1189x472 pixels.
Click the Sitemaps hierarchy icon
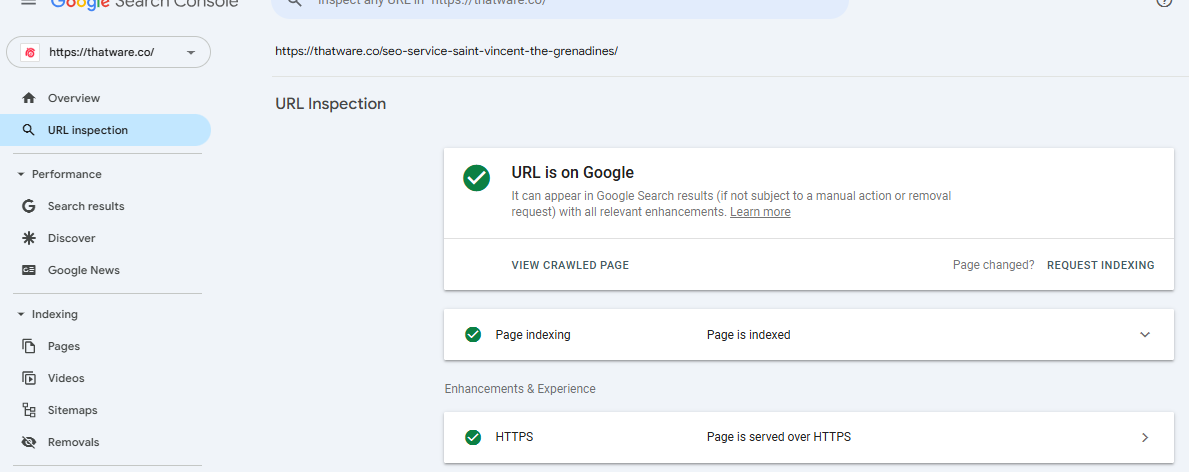point(29,410)
